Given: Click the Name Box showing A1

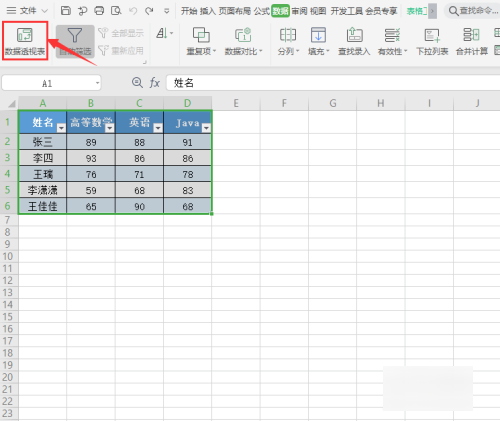Looking at the screenshot, I should (47, 83).
